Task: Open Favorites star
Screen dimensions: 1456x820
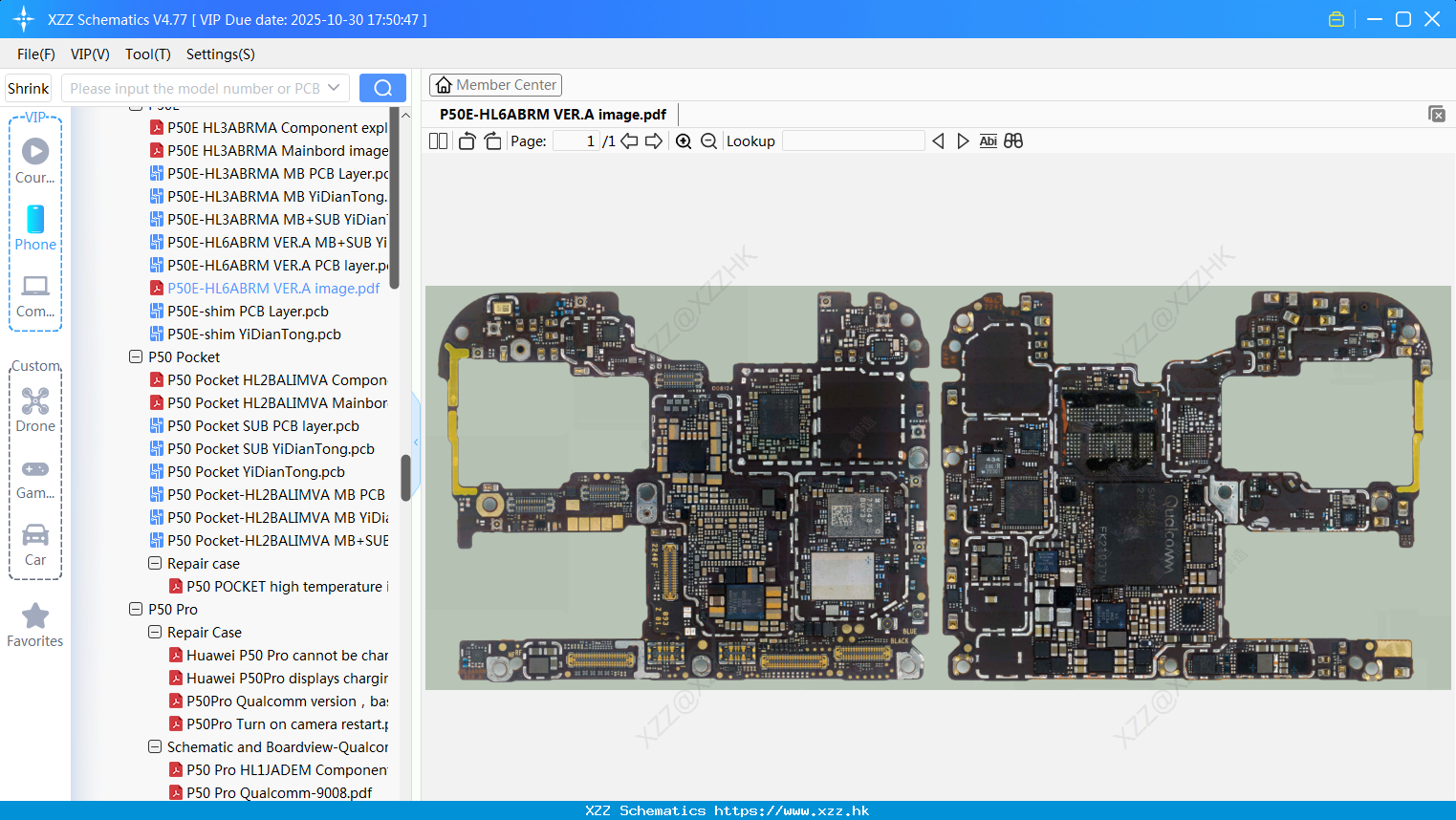Action: (35, 625)
